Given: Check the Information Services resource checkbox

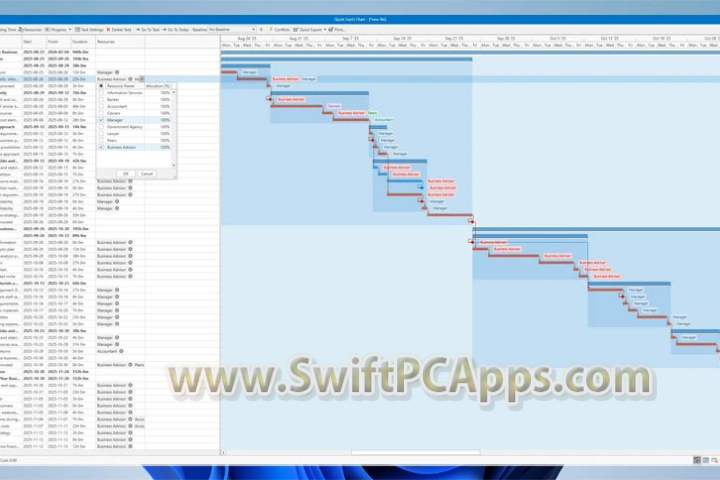Looking at the screenshot, I should [x=101, y=93].
